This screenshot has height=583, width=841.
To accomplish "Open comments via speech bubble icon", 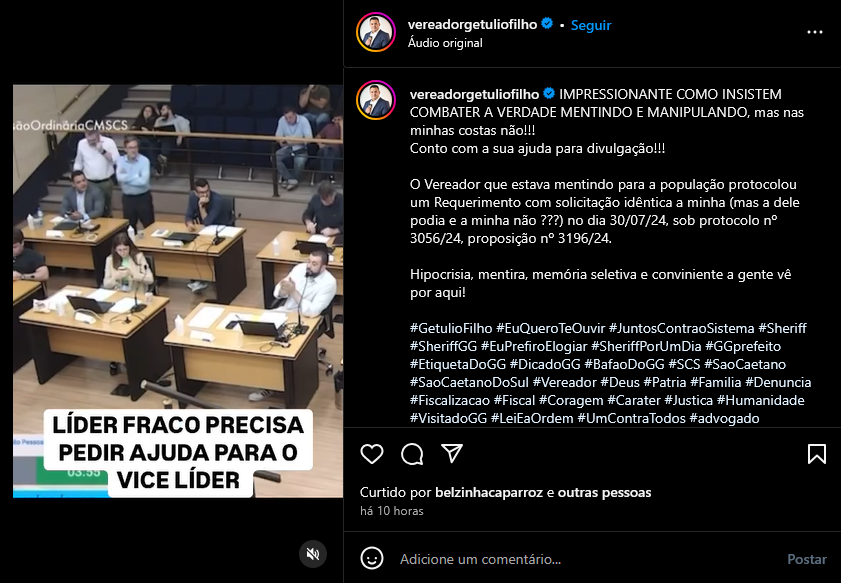I will [412, 454].
